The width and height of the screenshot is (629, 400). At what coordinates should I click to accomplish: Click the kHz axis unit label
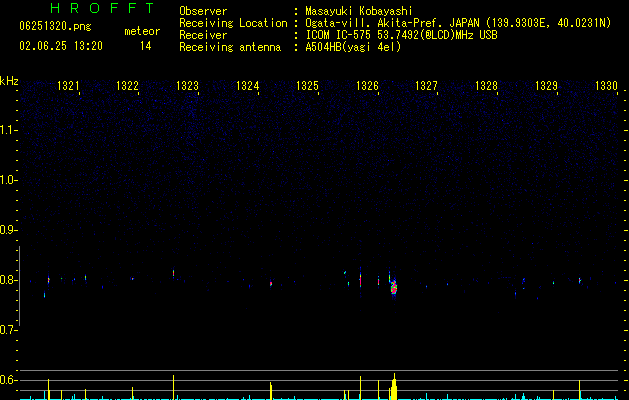pyautogui.click(x=9, y=81)
